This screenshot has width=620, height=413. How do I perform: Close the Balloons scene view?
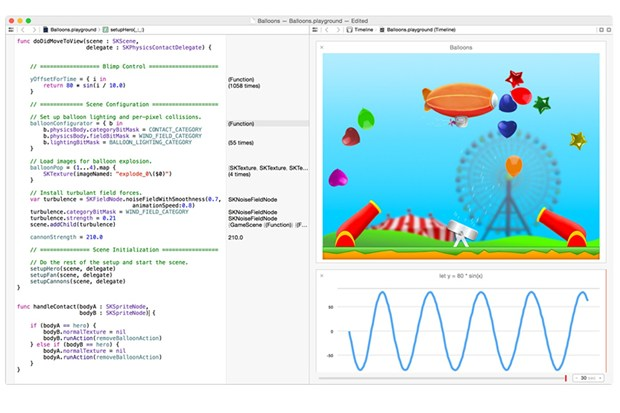pos(322,47)
